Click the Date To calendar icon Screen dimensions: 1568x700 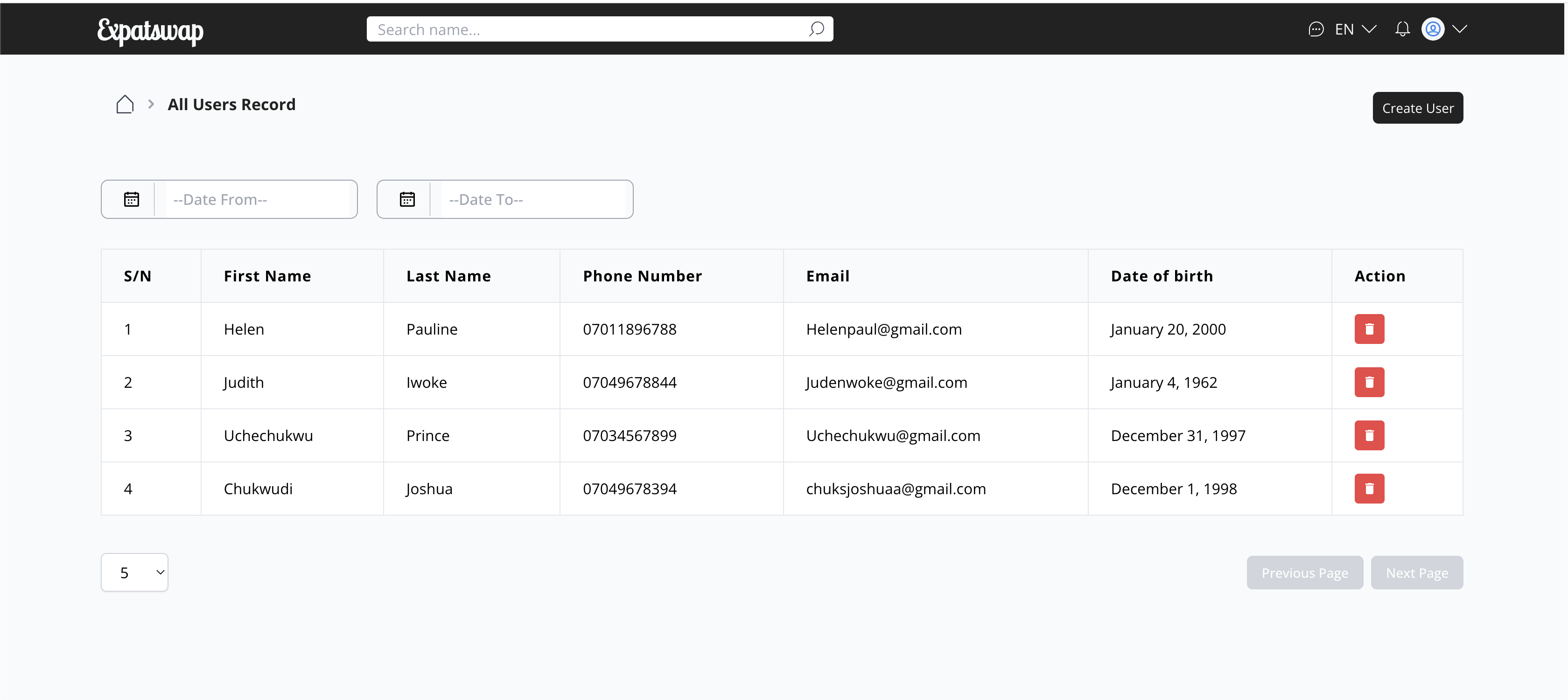[x=407, y=200]
